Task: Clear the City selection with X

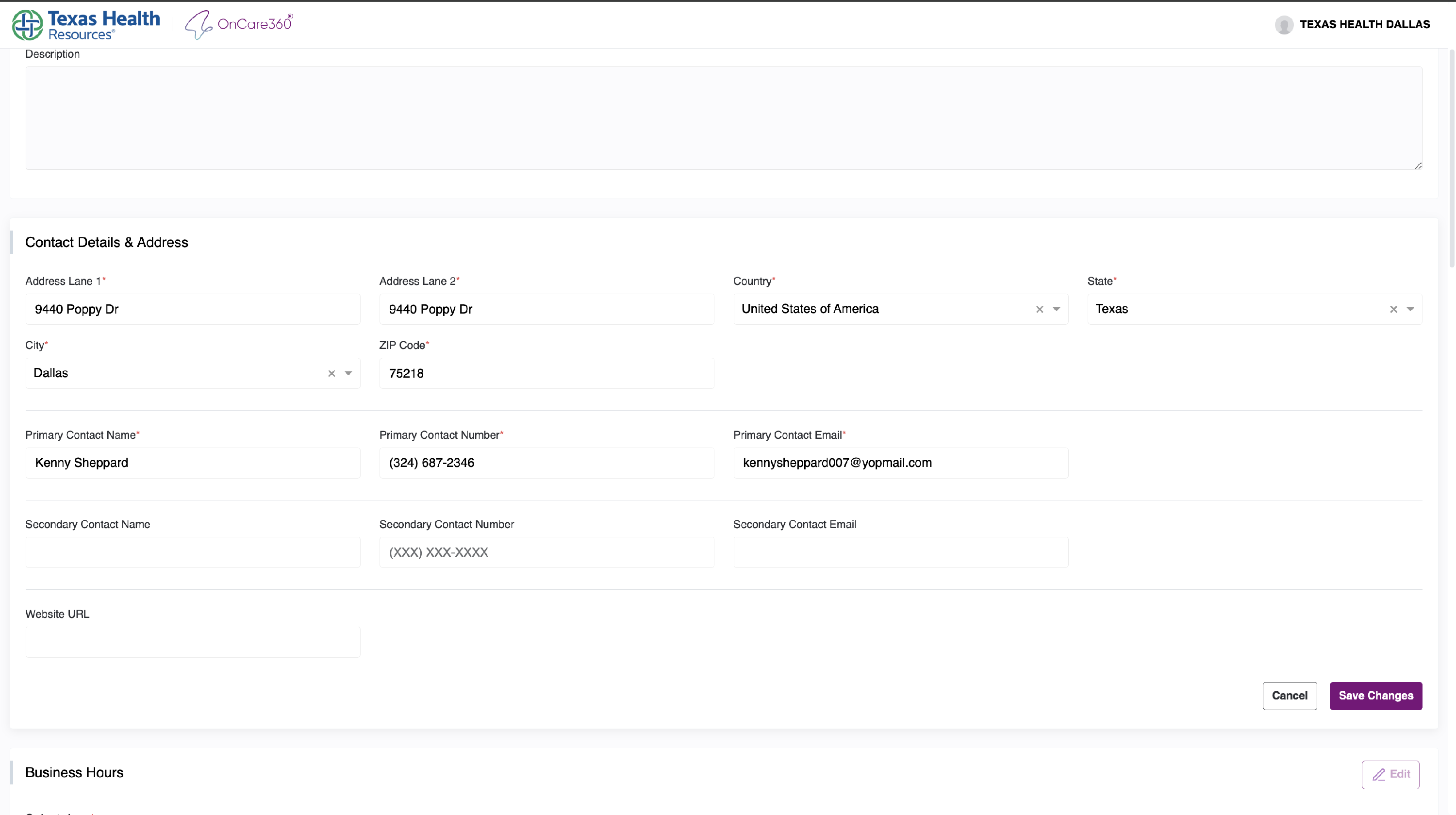Action: 332,374
